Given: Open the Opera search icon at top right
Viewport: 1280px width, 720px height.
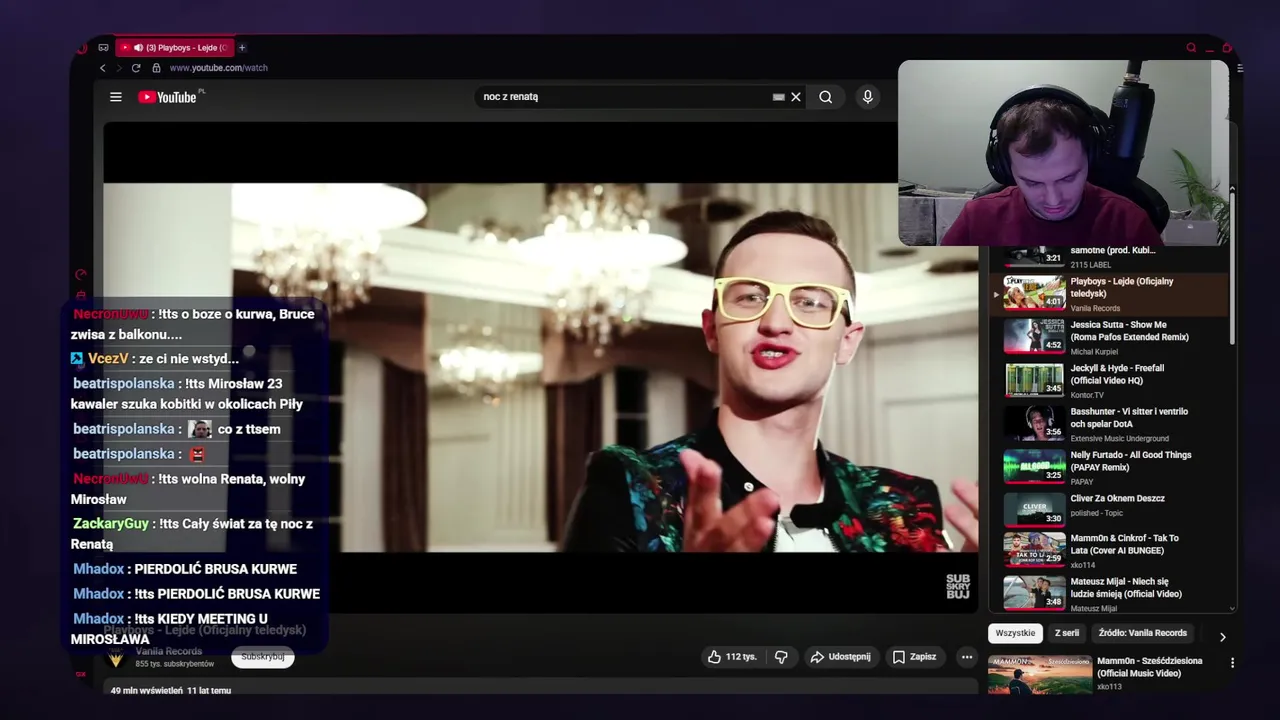Looking at the screenshot, I should click(x=1191, y=47).
